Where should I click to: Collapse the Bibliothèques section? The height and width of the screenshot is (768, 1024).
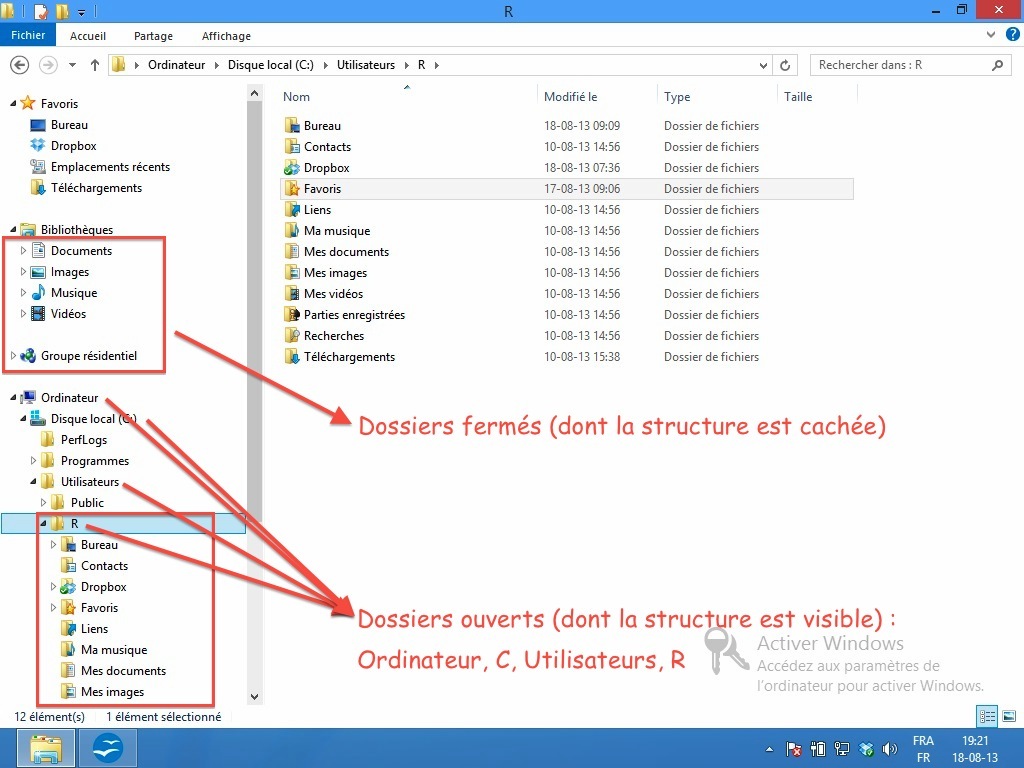[13, 229]
